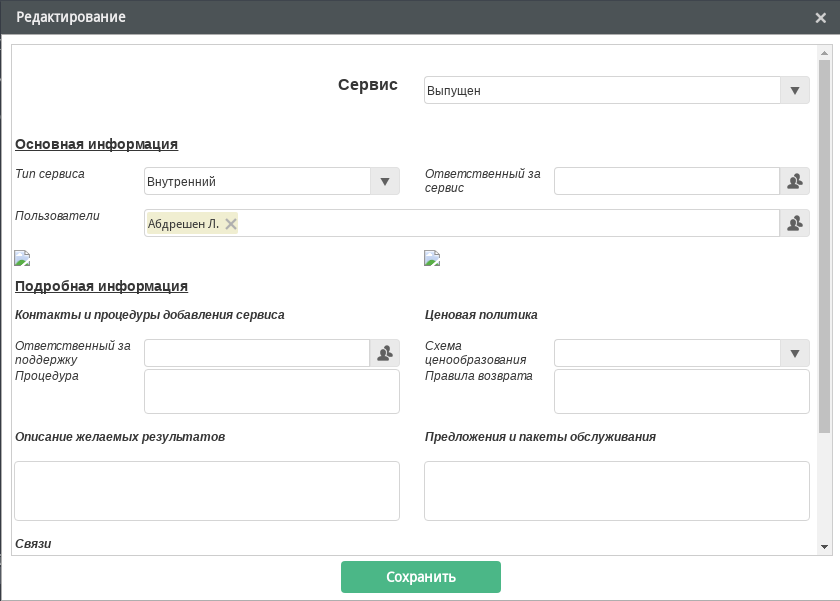Click the Ценовая политика label

(x=481, y=314)
